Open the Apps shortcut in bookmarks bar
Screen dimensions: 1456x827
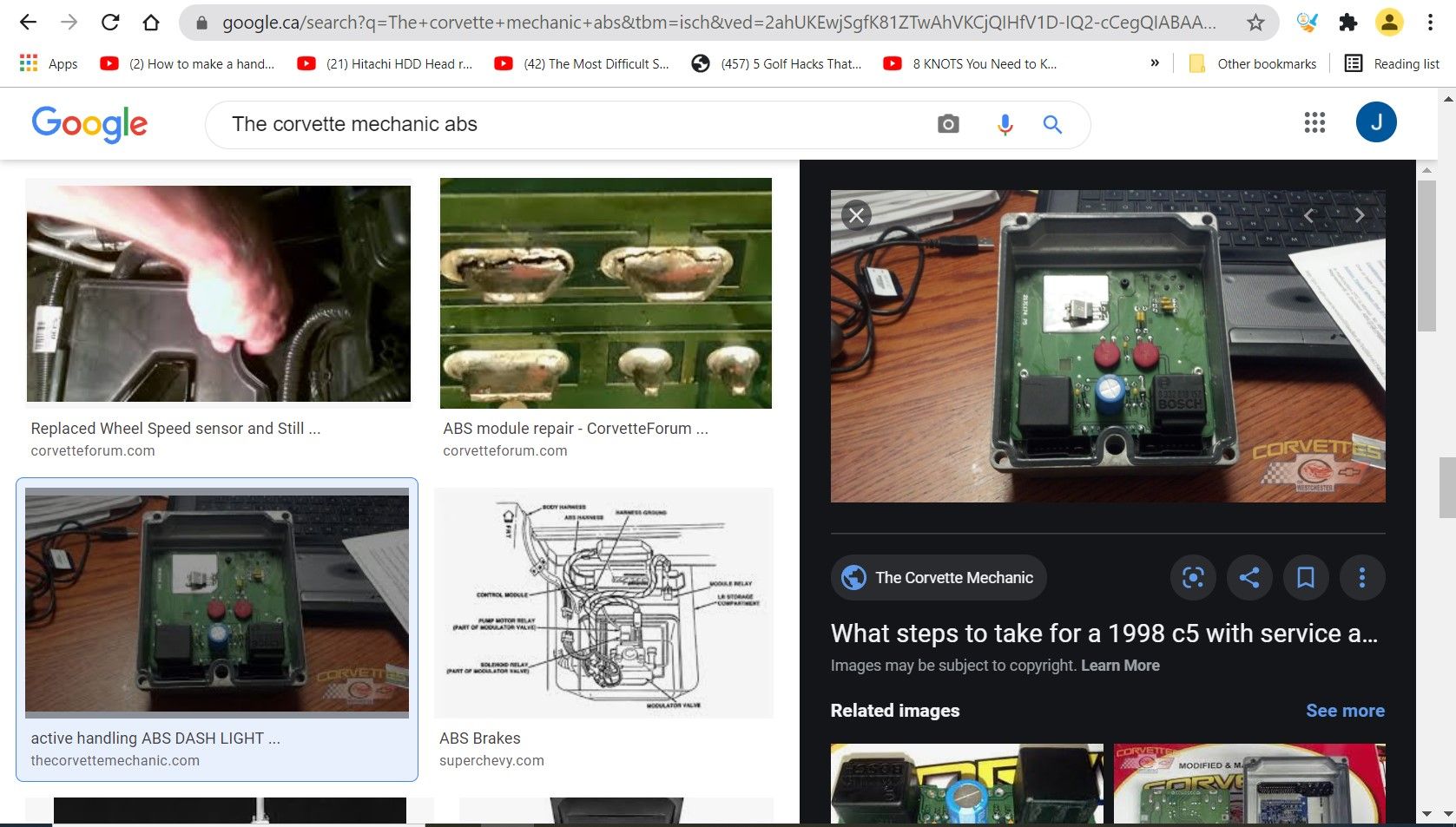pos(49,63)
